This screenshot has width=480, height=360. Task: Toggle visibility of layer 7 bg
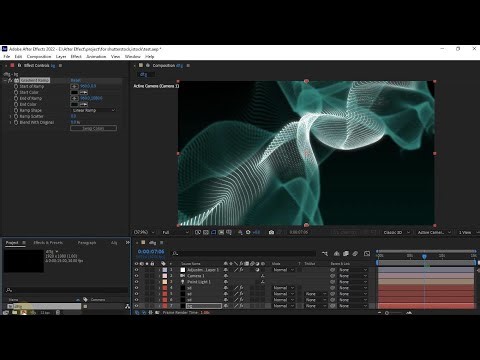click(136, 306)
